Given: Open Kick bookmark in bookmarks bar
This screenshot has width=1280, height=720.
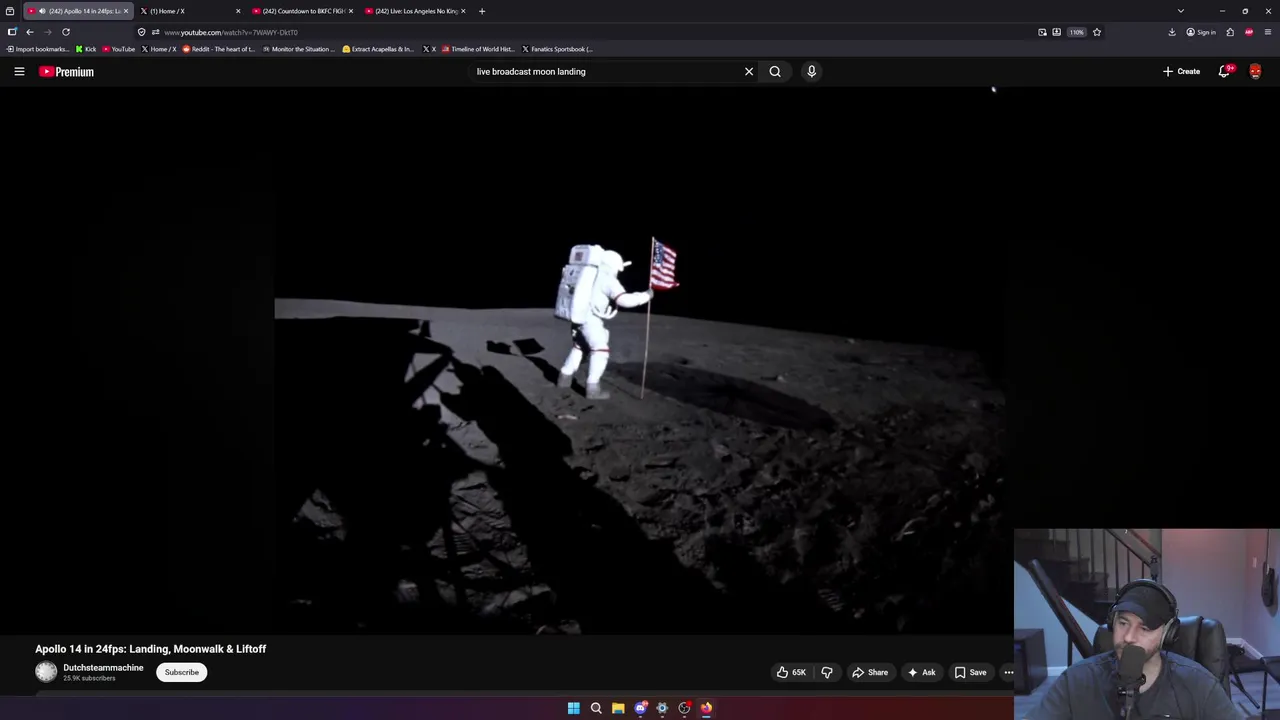Looking at the screenshot, I should pos(86,49).
